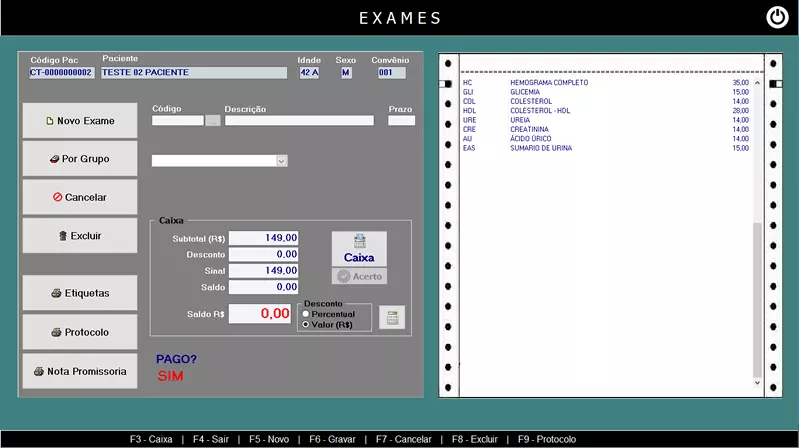This screenshot has height=448, width=799.
Task: Select the HEMOGRAMA COMPLETO exam row
Action: pos(549,83)
